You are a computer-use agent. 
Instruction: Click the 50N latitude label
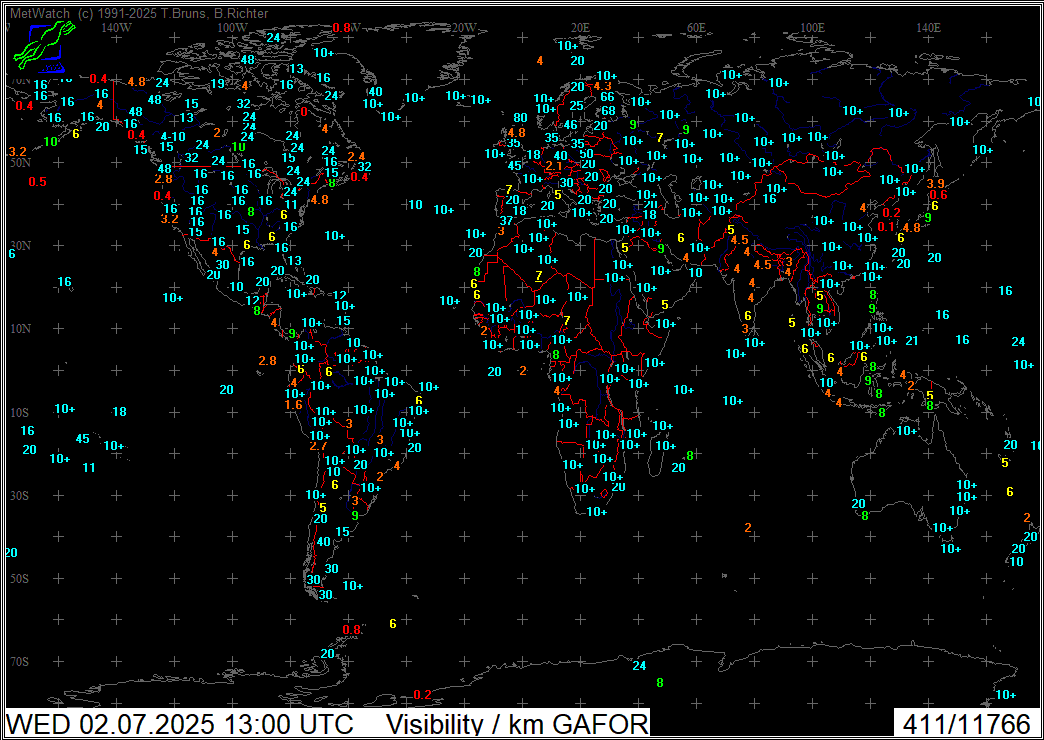tap(21, 163)
